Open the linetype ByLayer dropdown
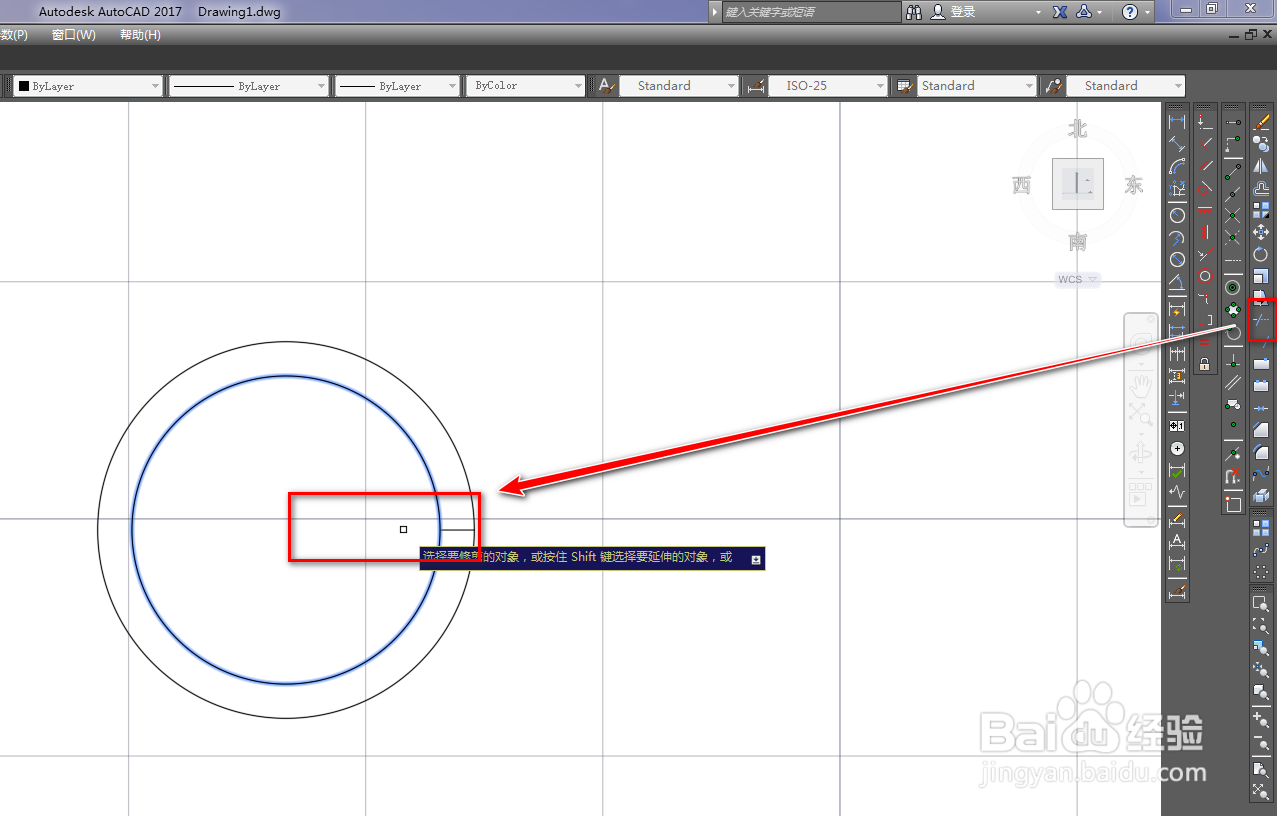Image resolution: width=1277 pixels, height=816 pixels. 248,86
